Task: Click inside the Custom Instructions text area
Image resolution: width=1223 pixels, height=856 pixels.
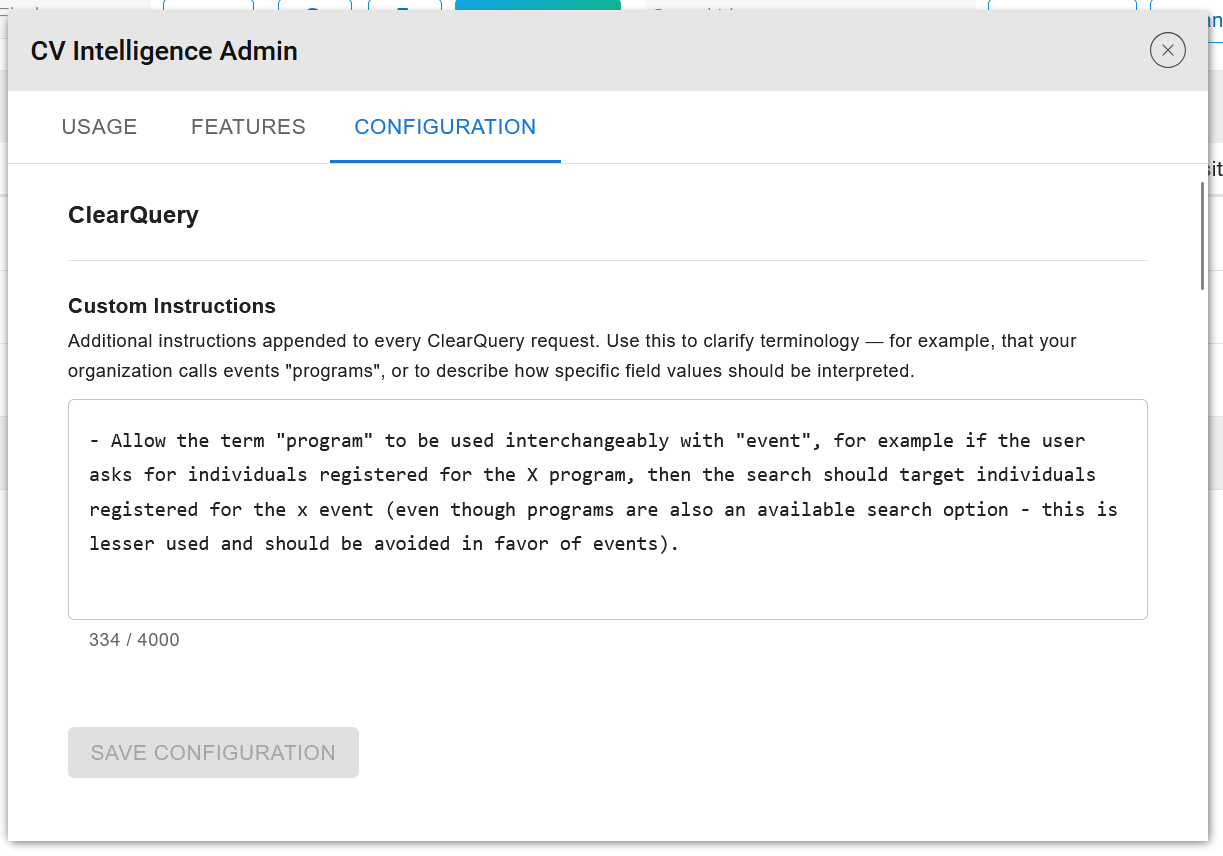Action: click(608, 509)
